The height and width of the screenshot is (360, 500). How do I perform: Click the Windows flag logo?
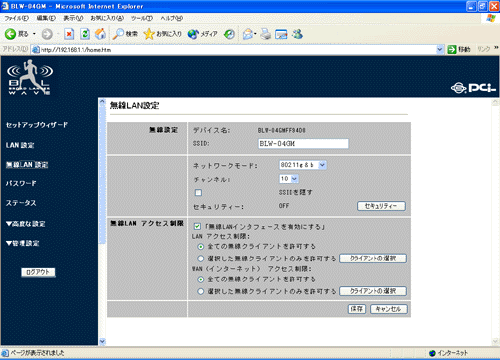491,18
